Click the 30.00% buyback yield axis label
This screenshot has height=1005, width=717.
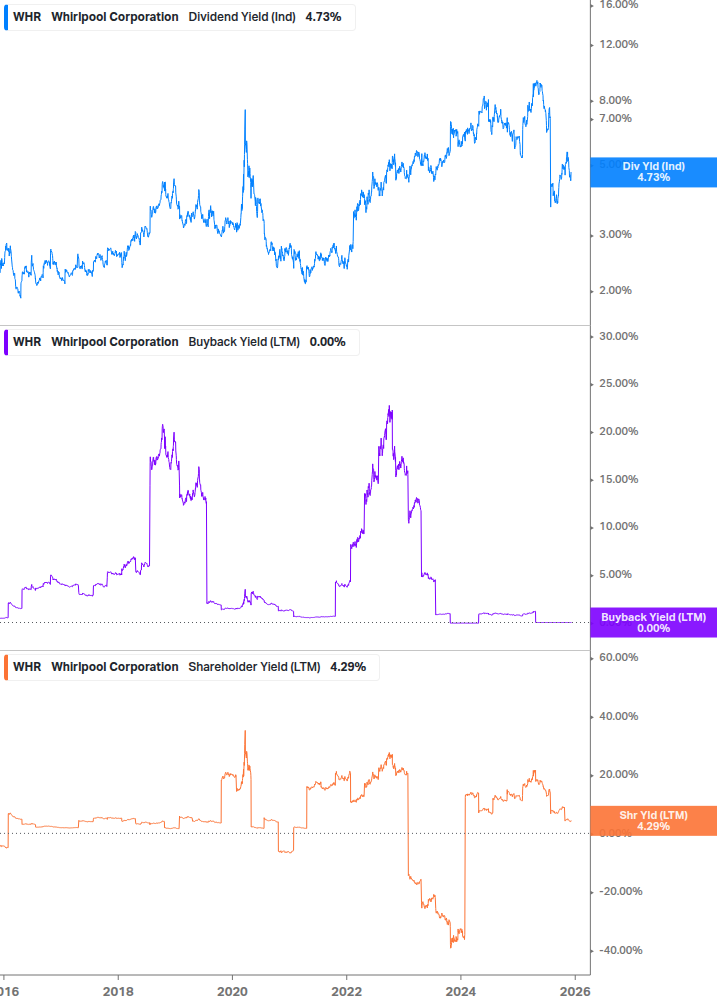pos(618,336)
